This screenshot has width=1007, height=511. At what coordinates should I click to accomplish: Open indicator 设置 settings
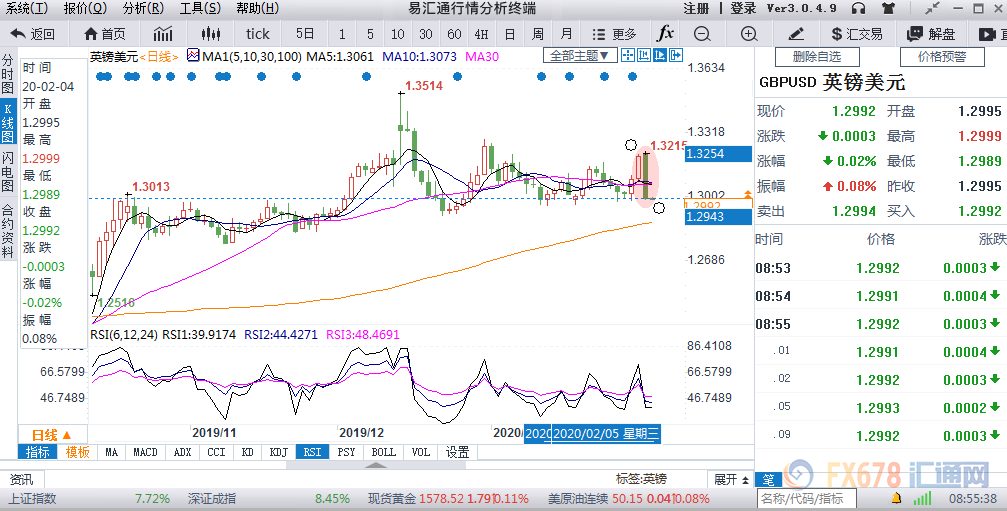pyautogui.click(x=457, y=452)
